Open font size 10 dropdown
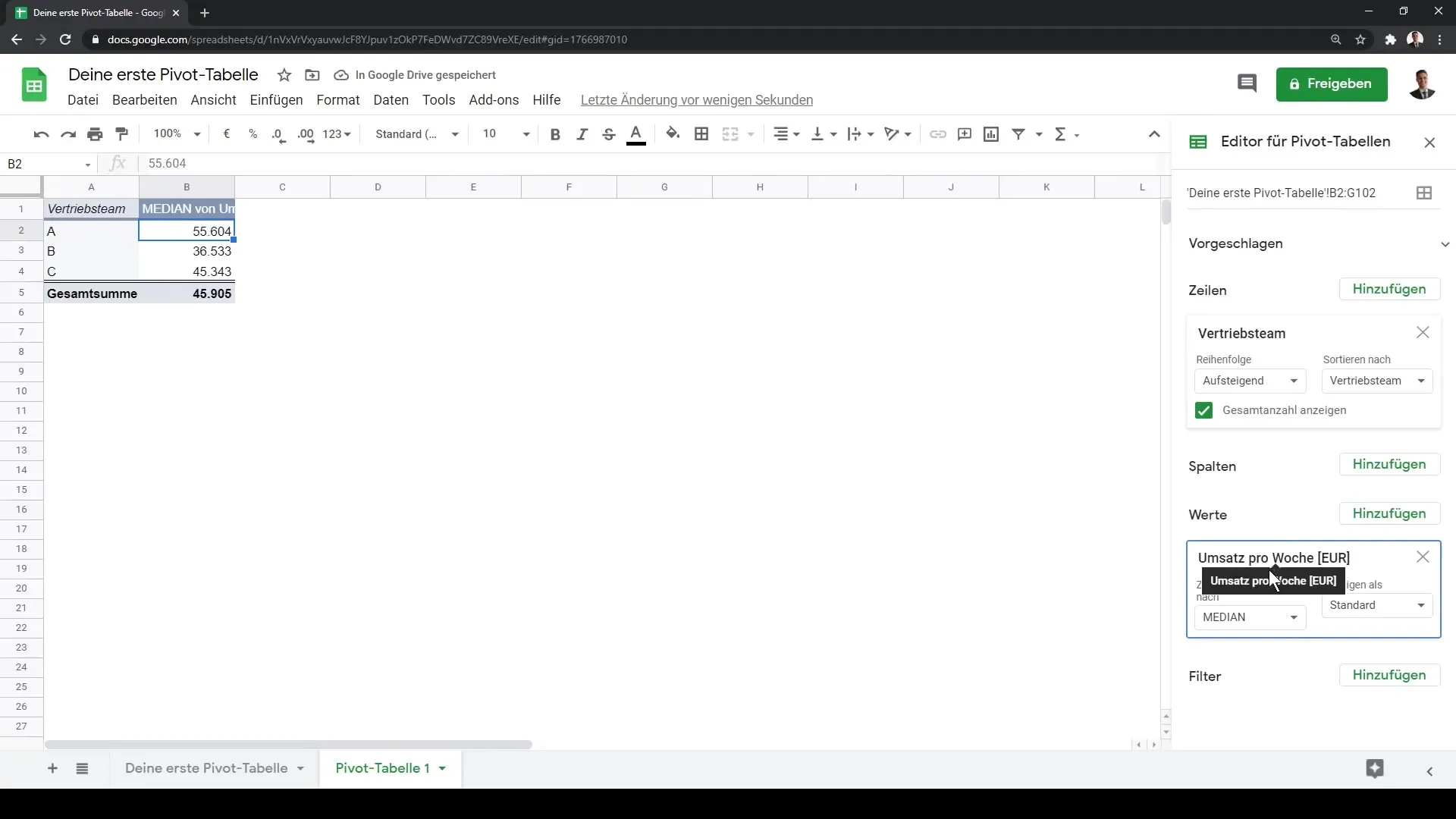The height and width of the screenshot is (819, 1456). [506, 134]
